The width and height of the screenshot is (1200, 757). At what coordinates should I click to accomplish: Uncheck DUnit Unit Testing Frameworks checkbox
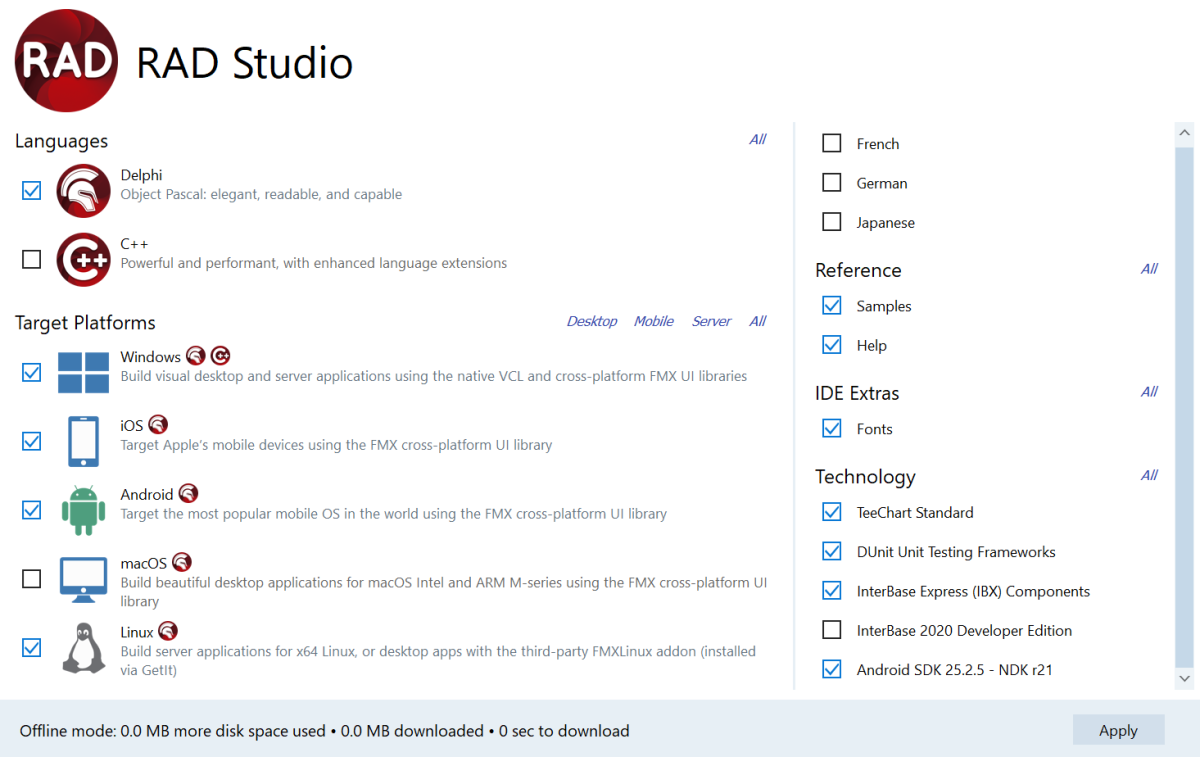tap(832, 551)
